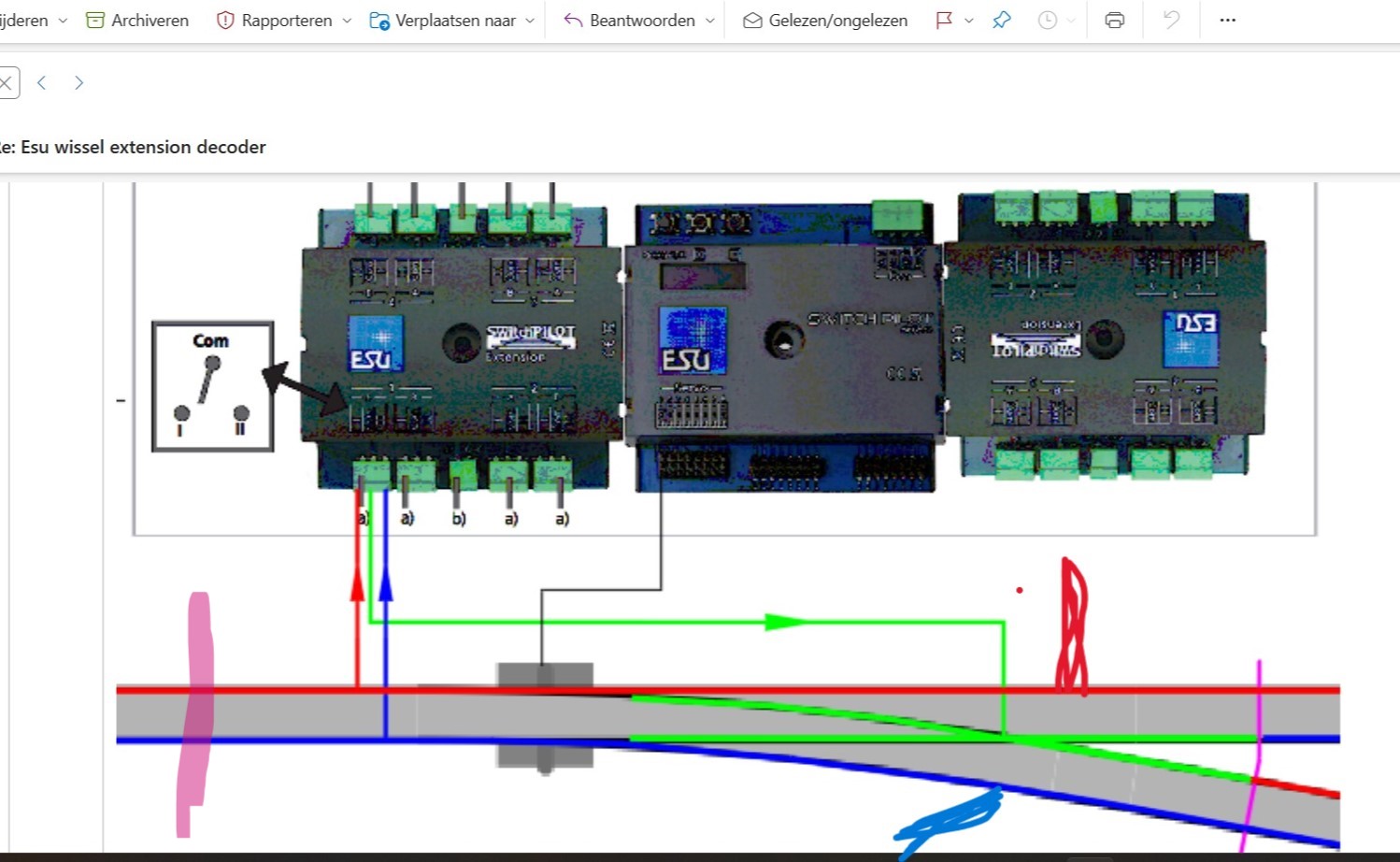Image resolution: width=1400 pixels, height=862 pixels.
Task: Flag this message with the flag icon
Action: (x=944, y=20)
